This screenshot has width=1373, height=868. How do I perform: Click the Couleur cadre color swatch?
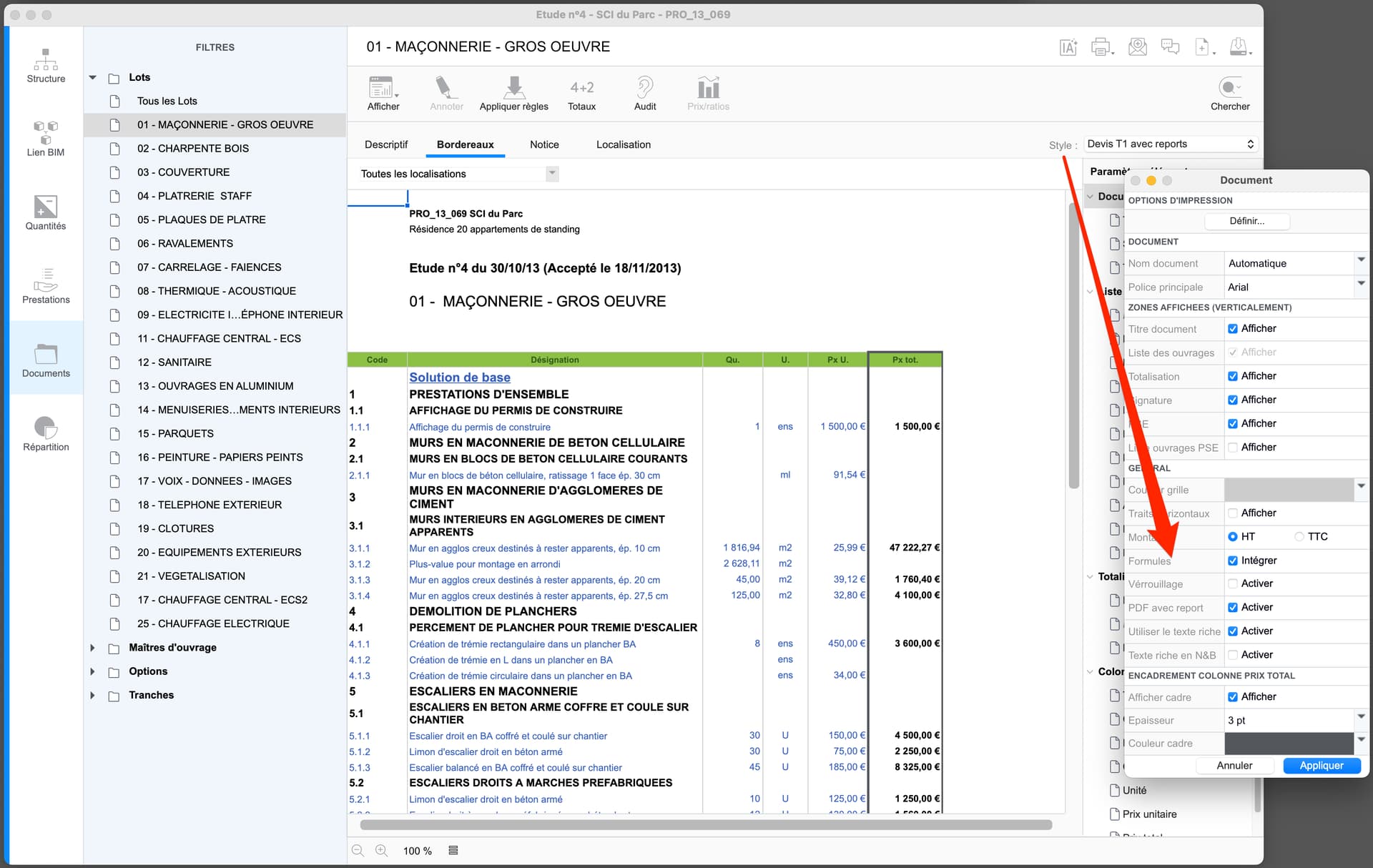(1289, 744)
